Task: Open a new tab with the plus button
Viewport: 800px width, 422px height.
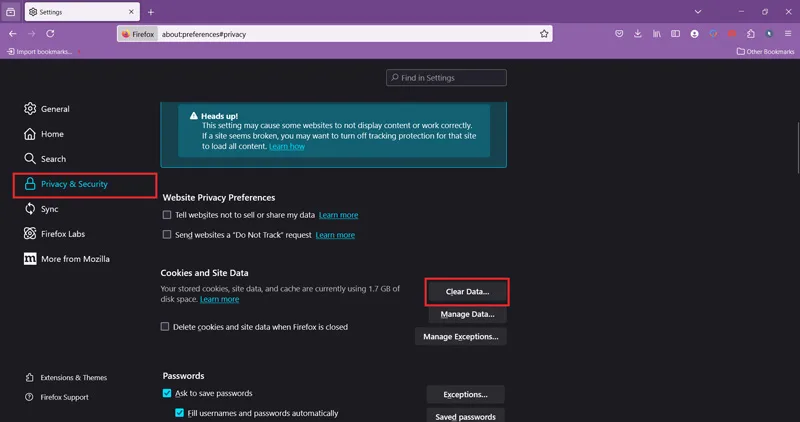Action: [151, 12]
